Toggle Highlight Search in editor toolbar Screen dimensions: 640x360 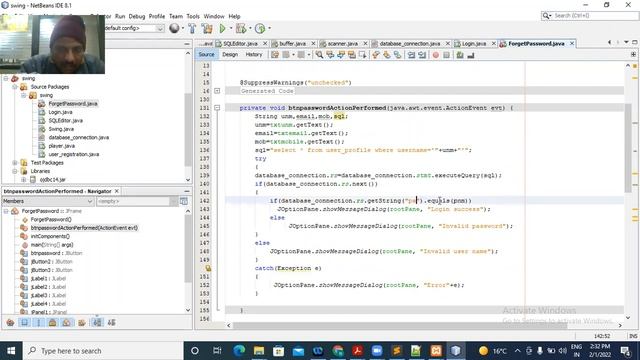351,55
